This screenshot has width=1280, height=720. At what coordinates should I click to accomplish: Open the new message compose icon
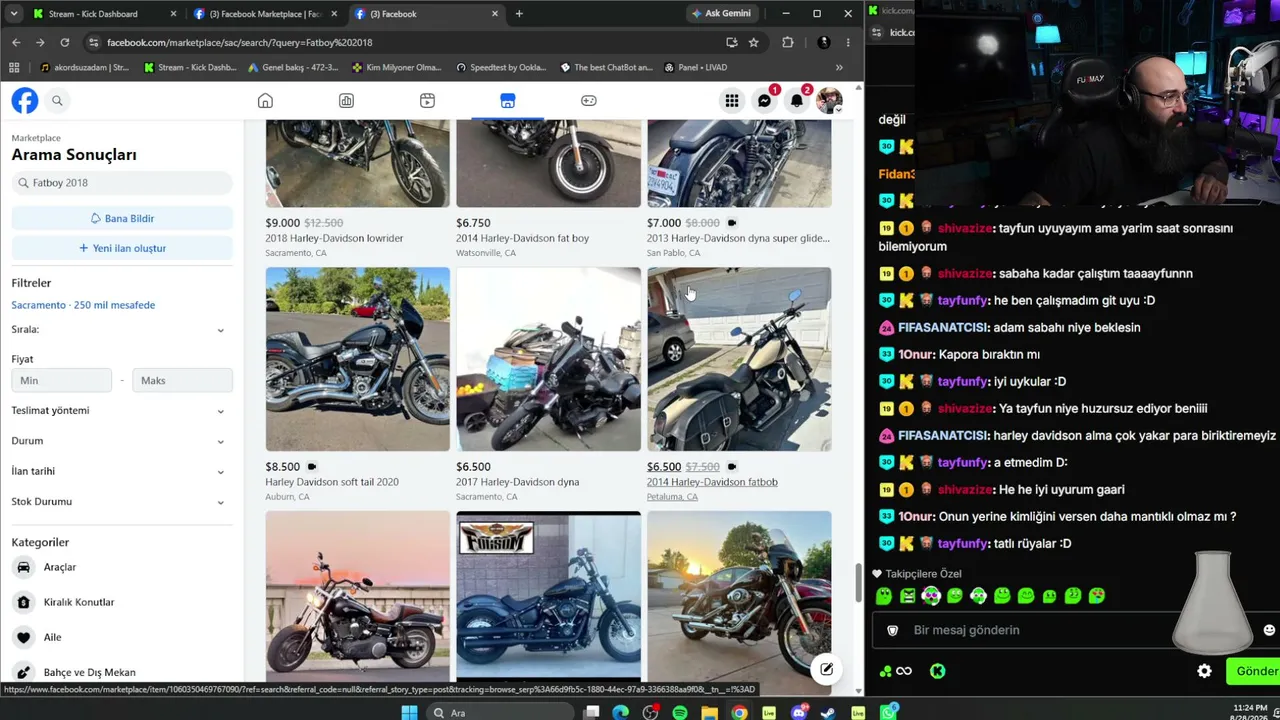pos(826,670)
